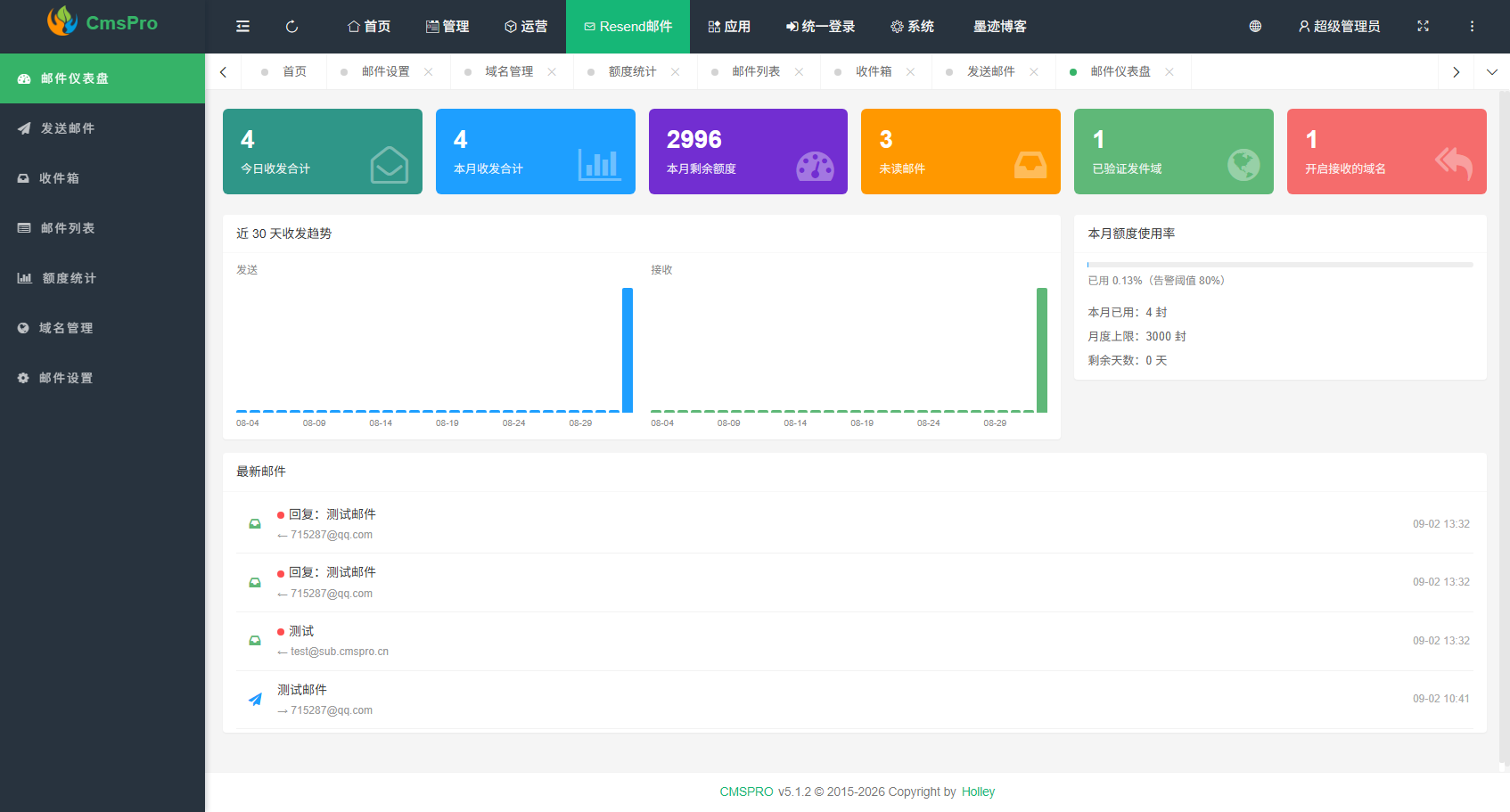Click the test@sub.cmspro.cn sender address
The height and width of the screenshot is (812, 1510).
click(x=340, y=652)
